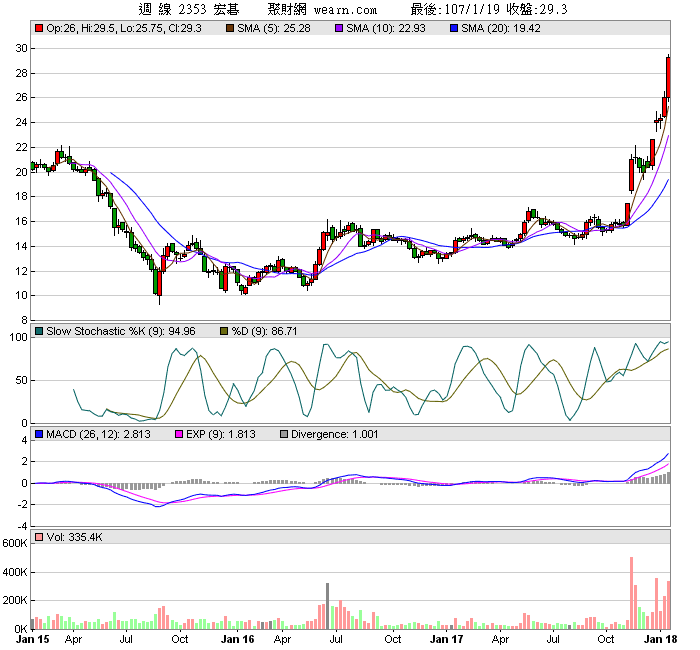Click the 'Vol: 335.4K' label
This screenshot has width=700, height=650.
[75, 537]
